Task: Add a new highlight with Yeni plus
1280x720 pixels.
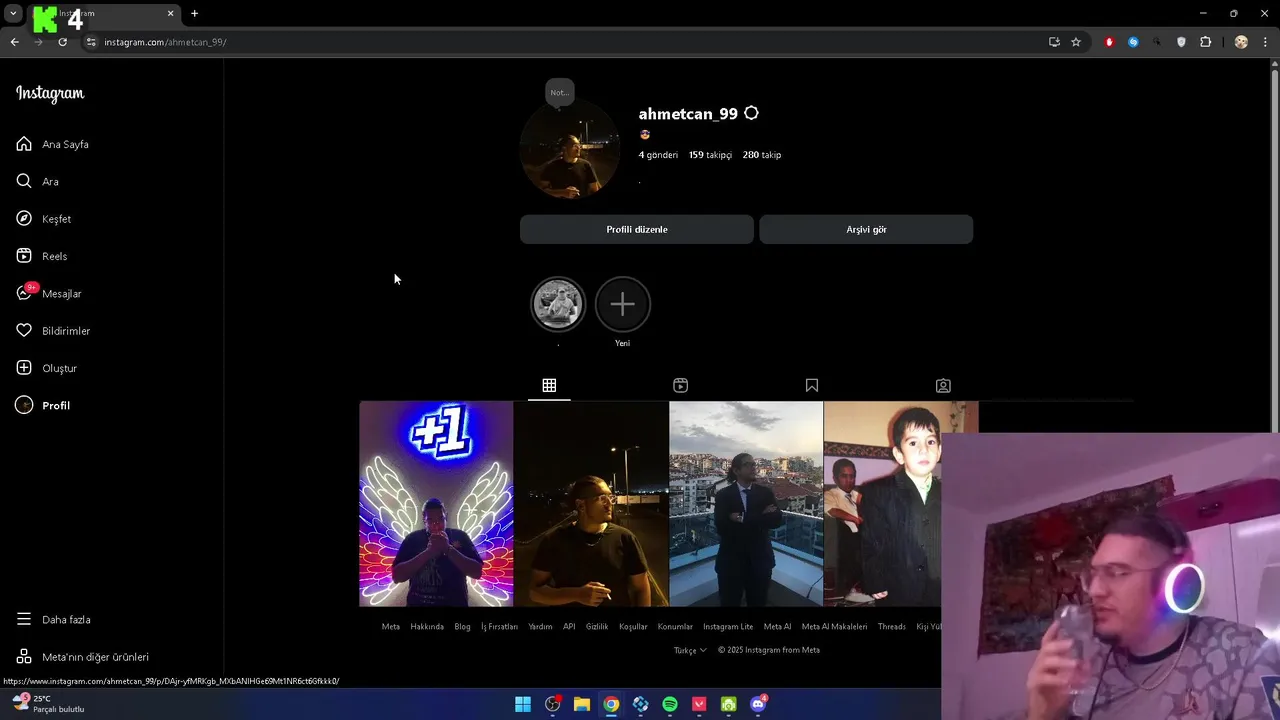Action: point(622,304)
